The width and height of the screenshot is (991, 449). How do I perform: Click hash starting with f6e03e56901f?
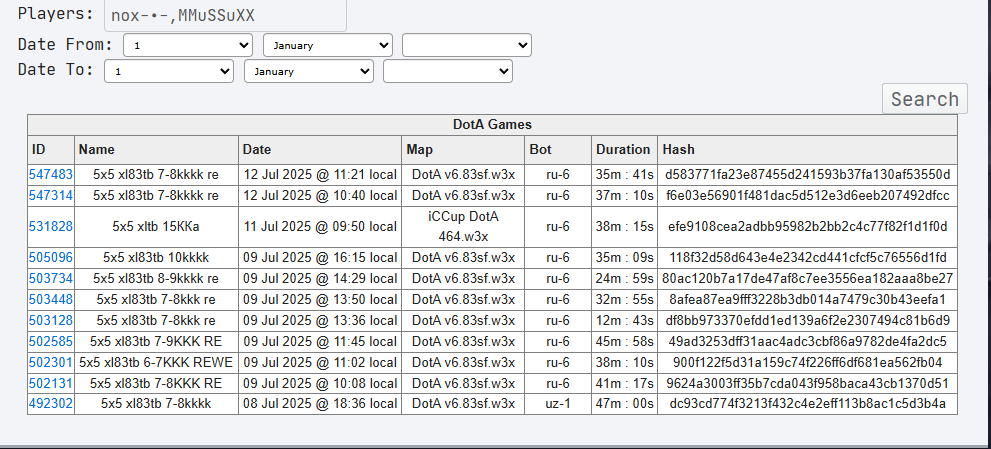[808, 195]
